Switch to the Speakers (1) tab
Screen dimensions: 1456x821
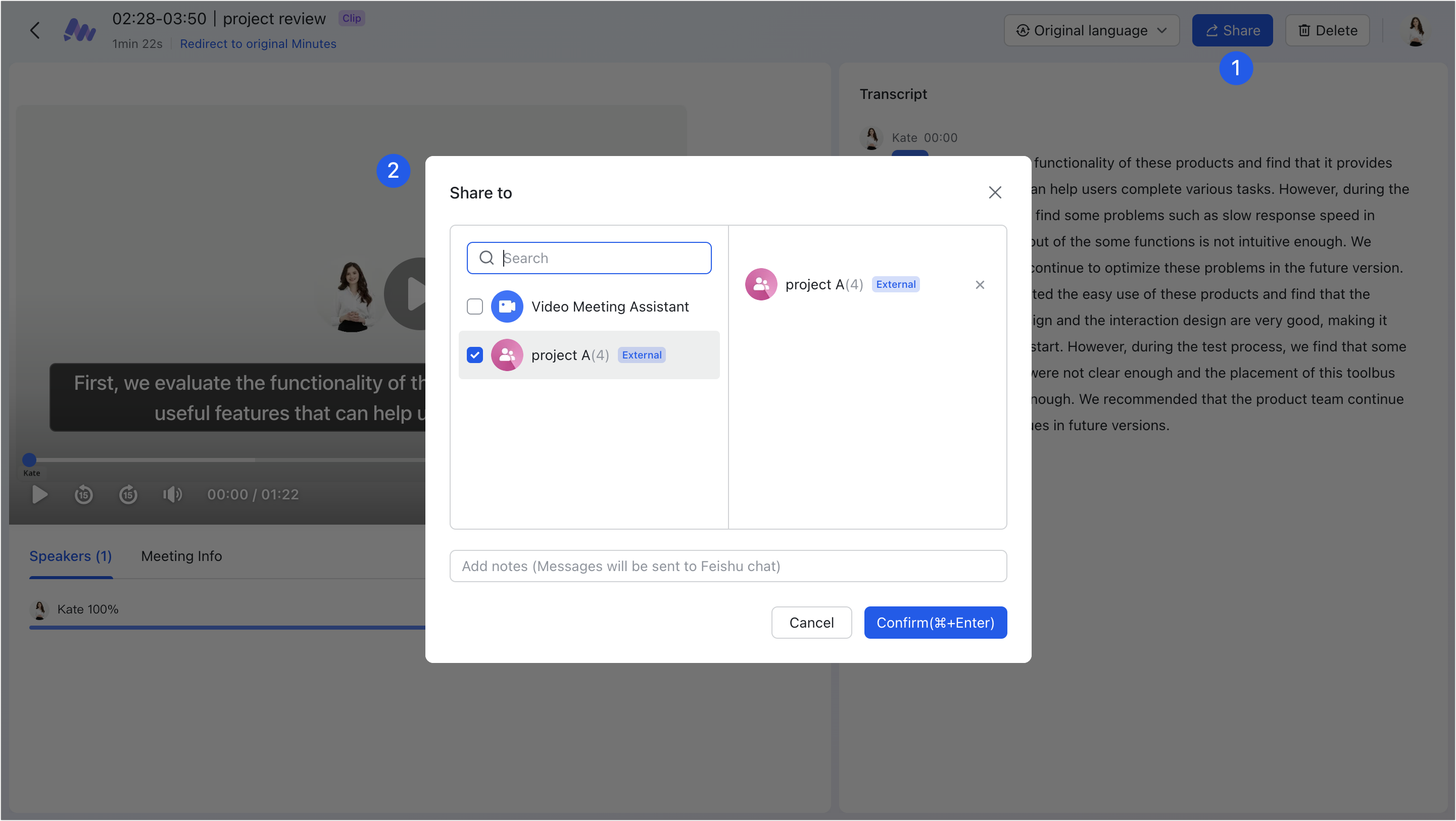tap(71, 556)
